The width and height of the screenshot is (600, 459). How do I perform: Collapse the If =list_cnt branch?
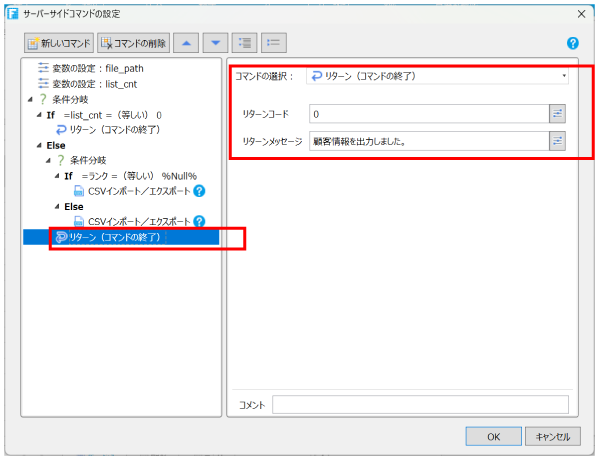tap(39, 115)
